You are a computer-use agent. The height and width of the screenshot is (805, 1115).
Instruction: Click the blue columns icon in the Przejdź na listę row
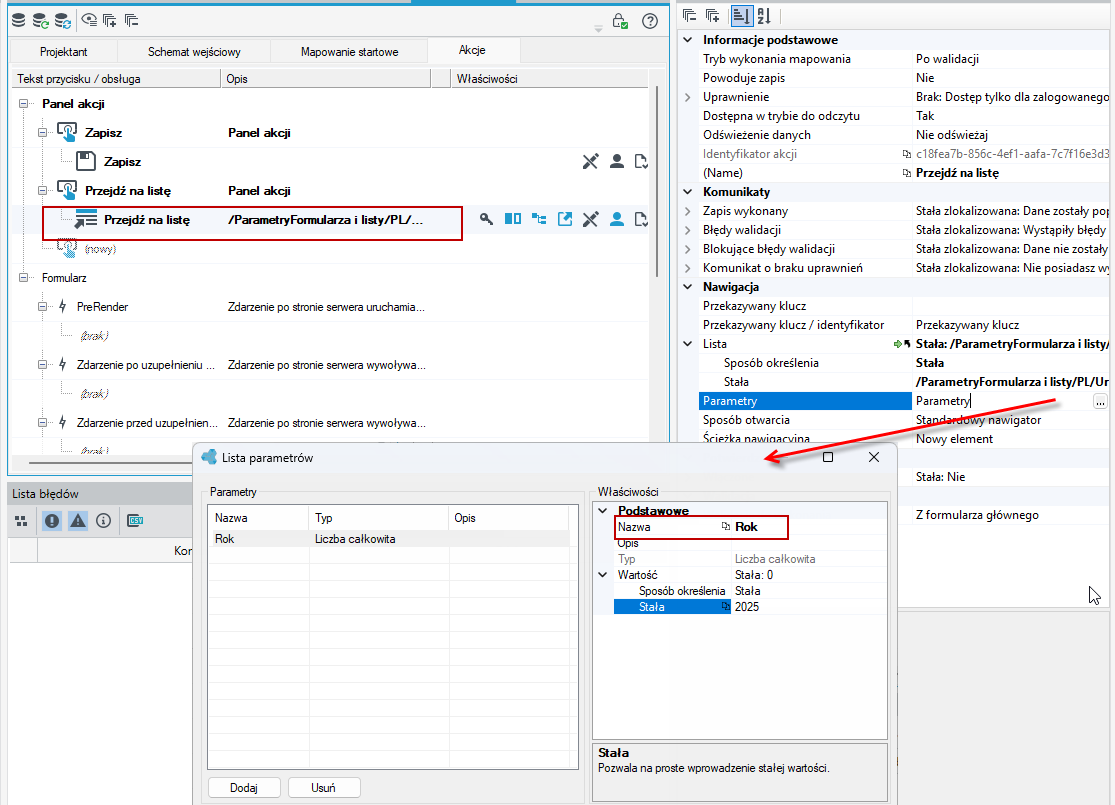pyautogui.click(x=513, y=219)
